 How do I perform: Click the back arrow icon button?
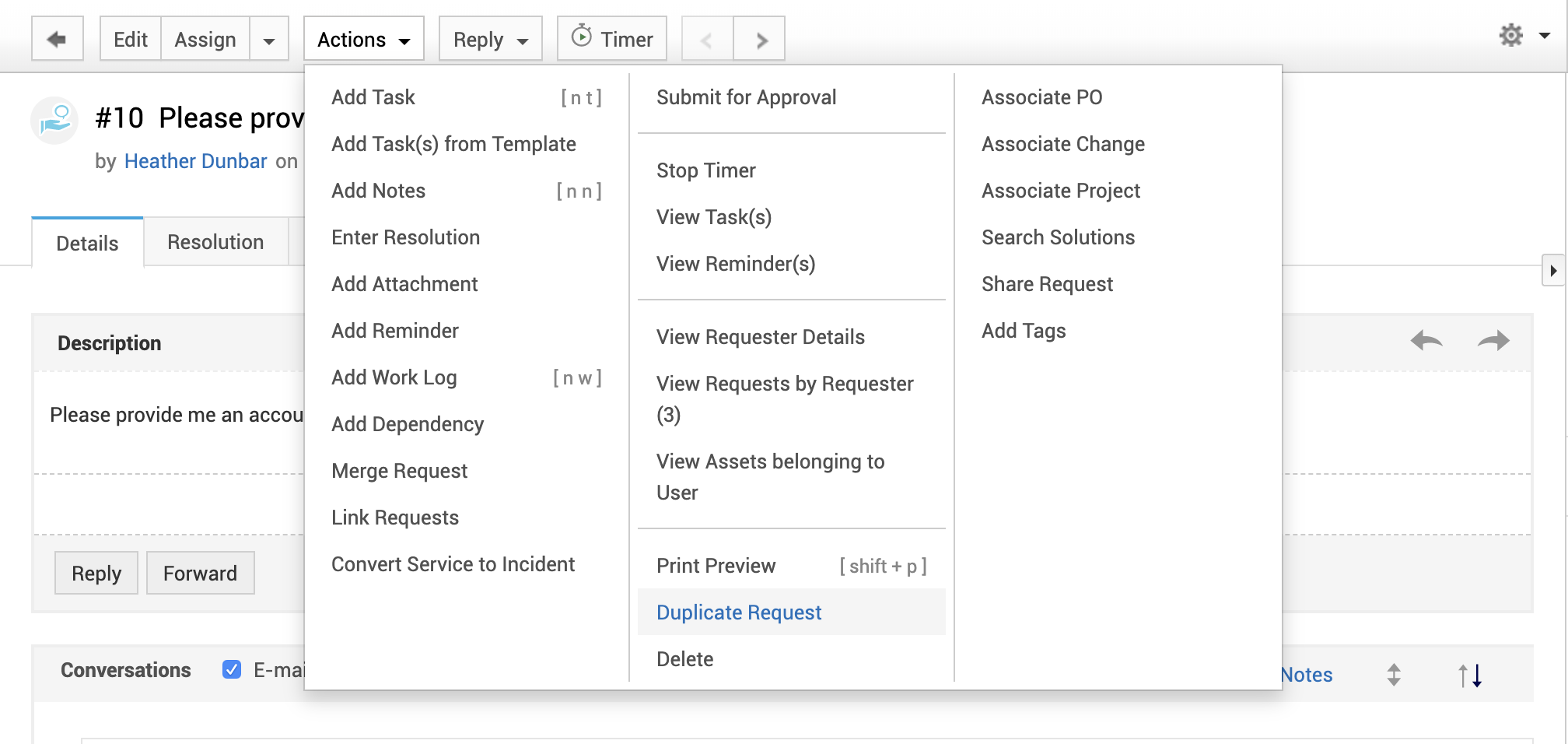click(x=57, y=39)
